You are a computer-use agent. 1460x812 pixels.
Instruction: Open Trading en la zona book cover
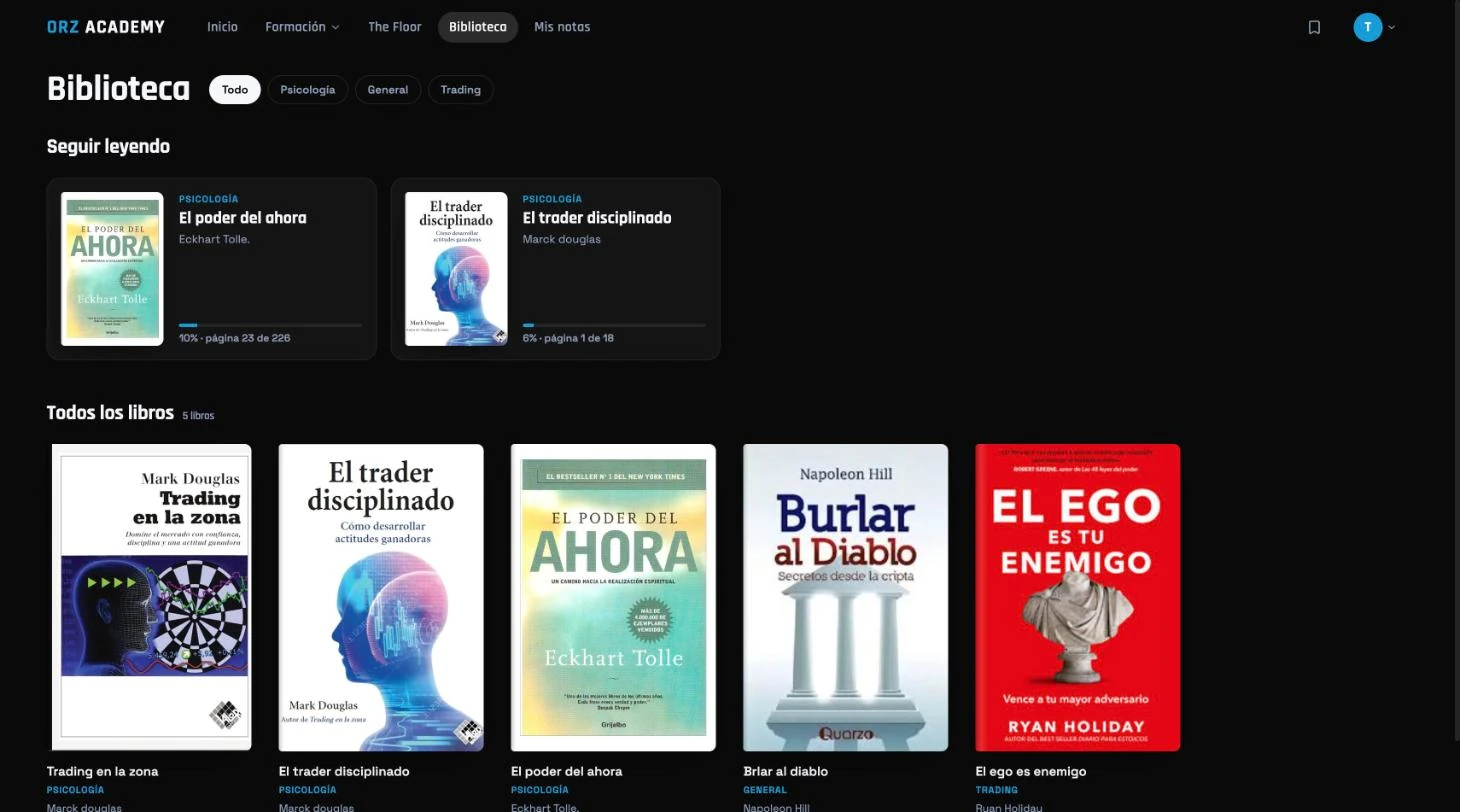[x=149, y=597]
